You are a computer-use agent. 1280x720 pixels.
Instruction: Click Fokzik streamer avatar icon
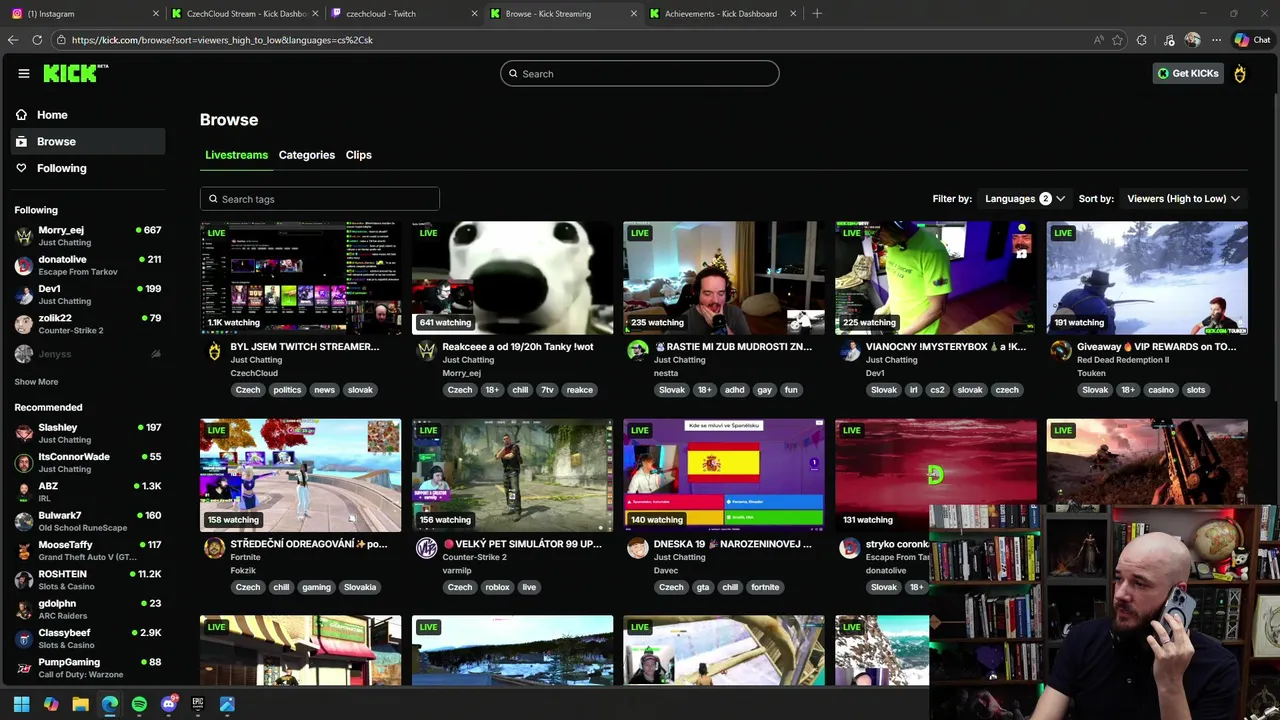coord(214,548)
